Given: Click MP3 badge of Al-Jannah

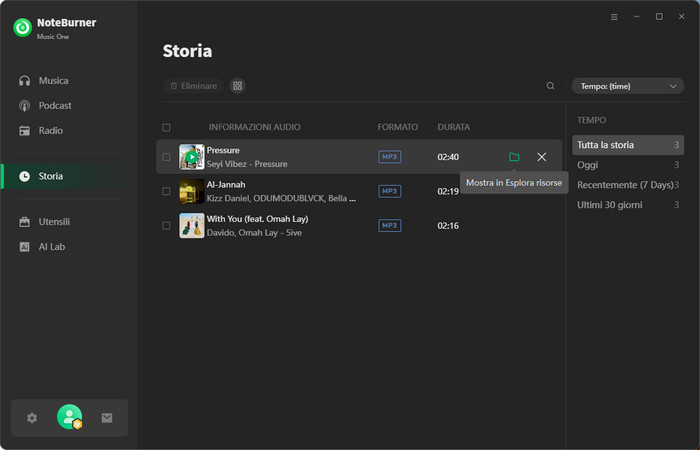Looking at the screenshot, I should pos(390,192).
